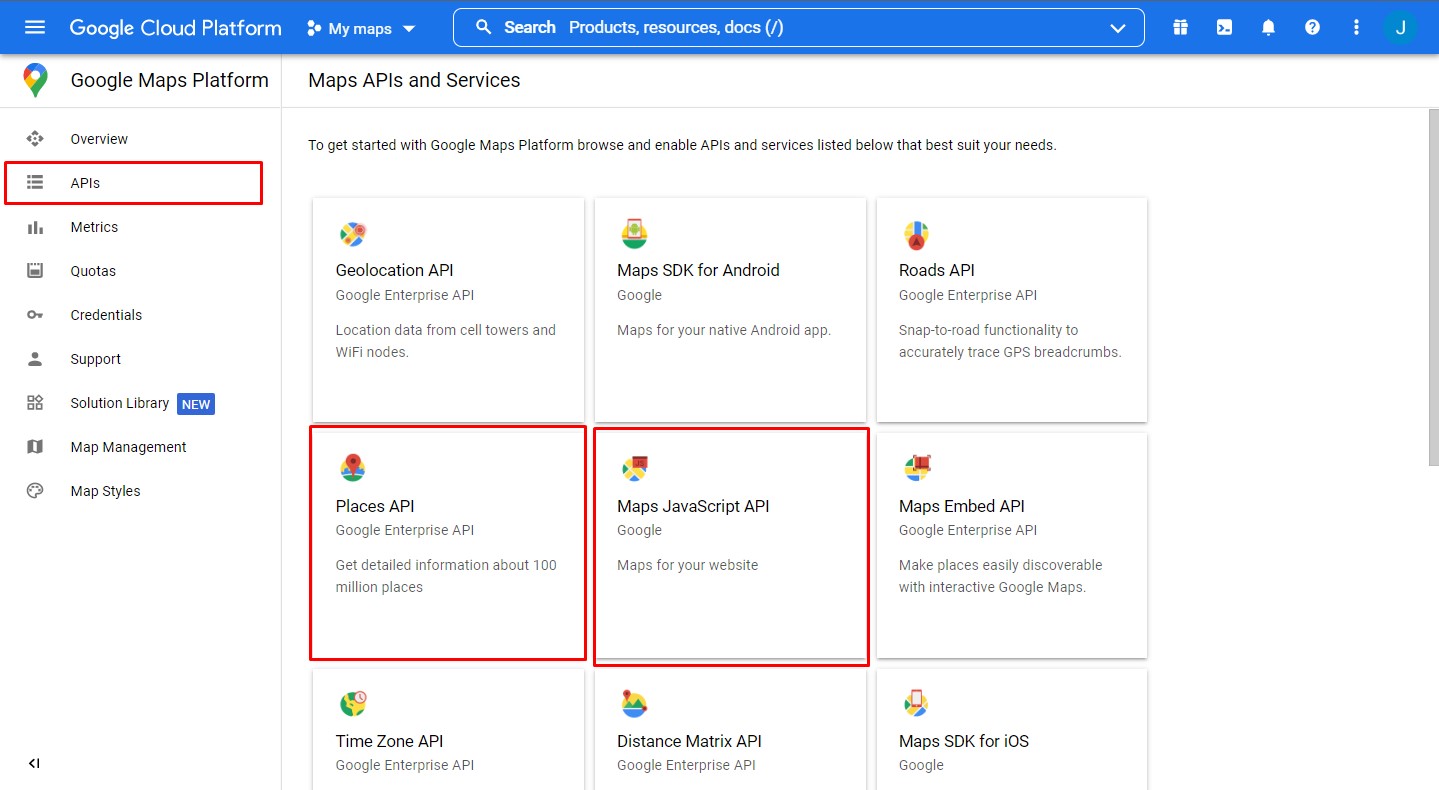
Task: Click the Places API pin icon
Action: click(x=352, y=467)
